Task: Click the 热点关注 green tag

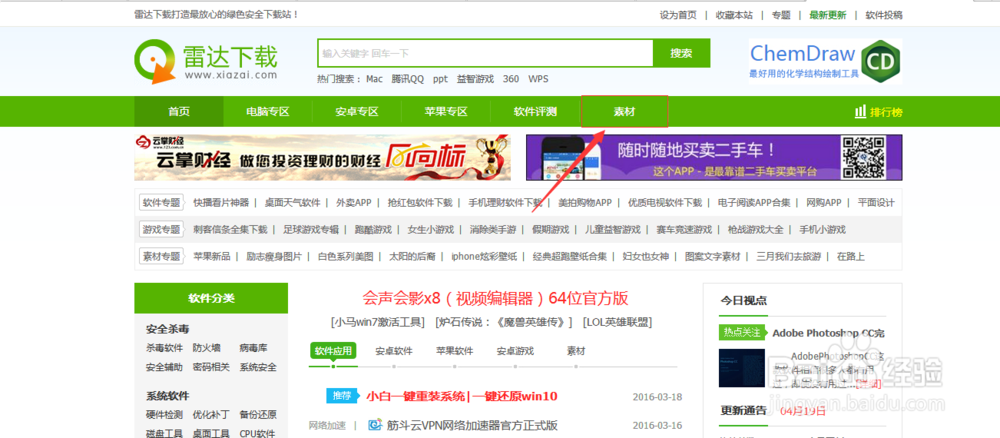Action: pos(742,332)
